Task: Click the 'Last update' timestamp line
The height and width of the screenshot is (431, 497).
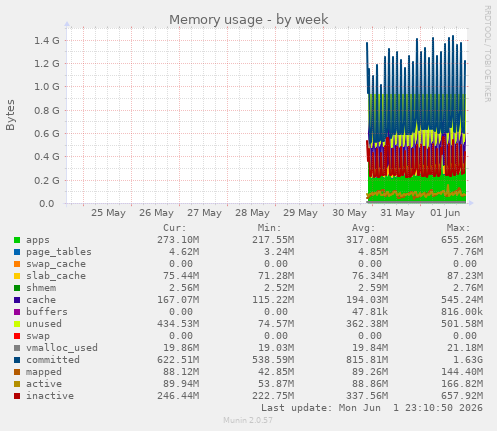Action: click(x=372, y=408)
